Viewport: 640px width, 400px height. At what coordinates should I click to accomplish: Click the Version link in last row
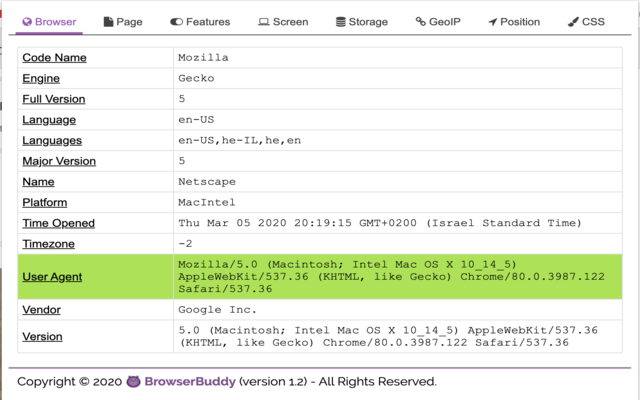click(x=42, y=336)
